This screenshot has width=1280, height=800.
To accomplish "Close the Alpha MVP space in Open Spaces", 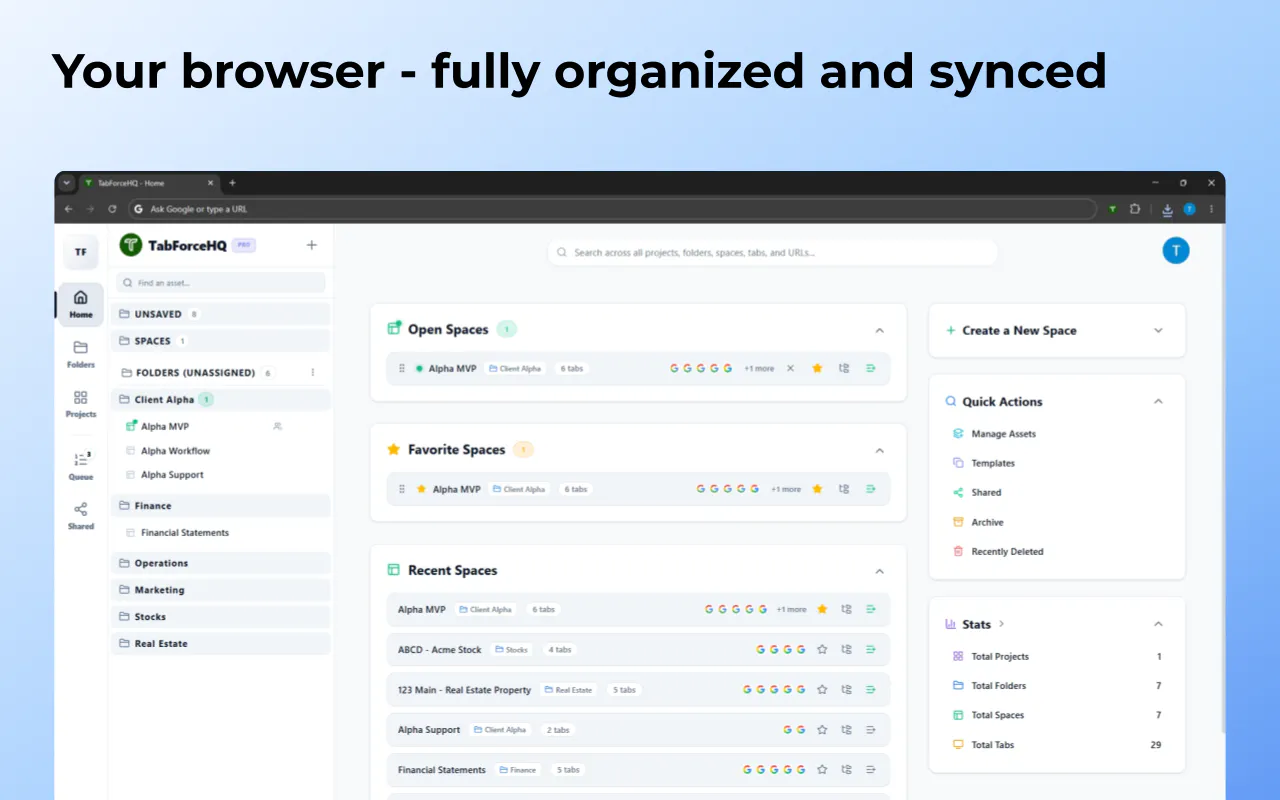I will pos(790,368).
